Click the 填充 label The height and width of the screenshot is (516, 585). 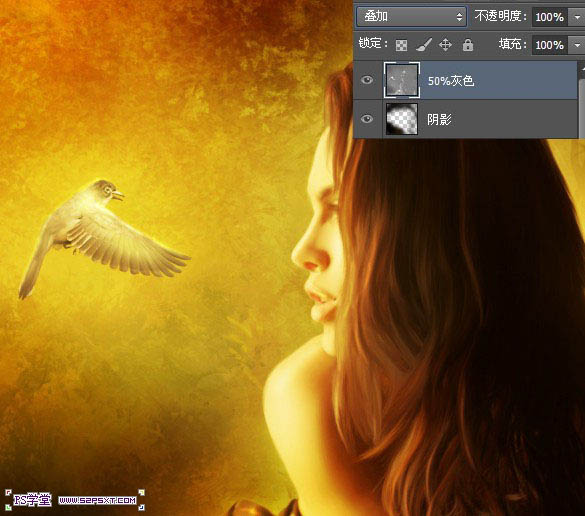pyautogui.click(x=513, y=44)
